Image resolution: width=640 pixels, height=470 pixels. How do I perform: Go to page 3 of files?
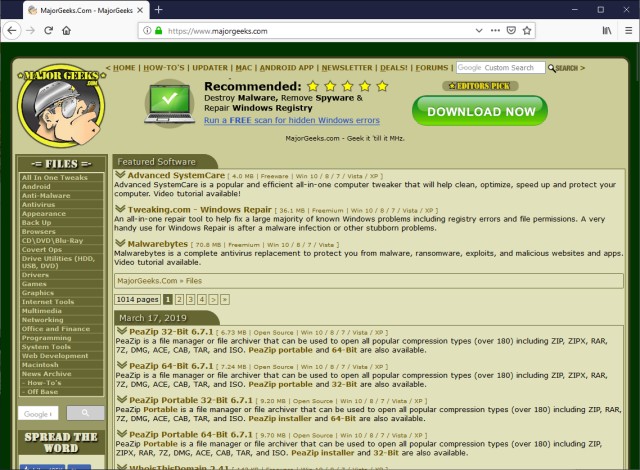[x=190, y=299]
